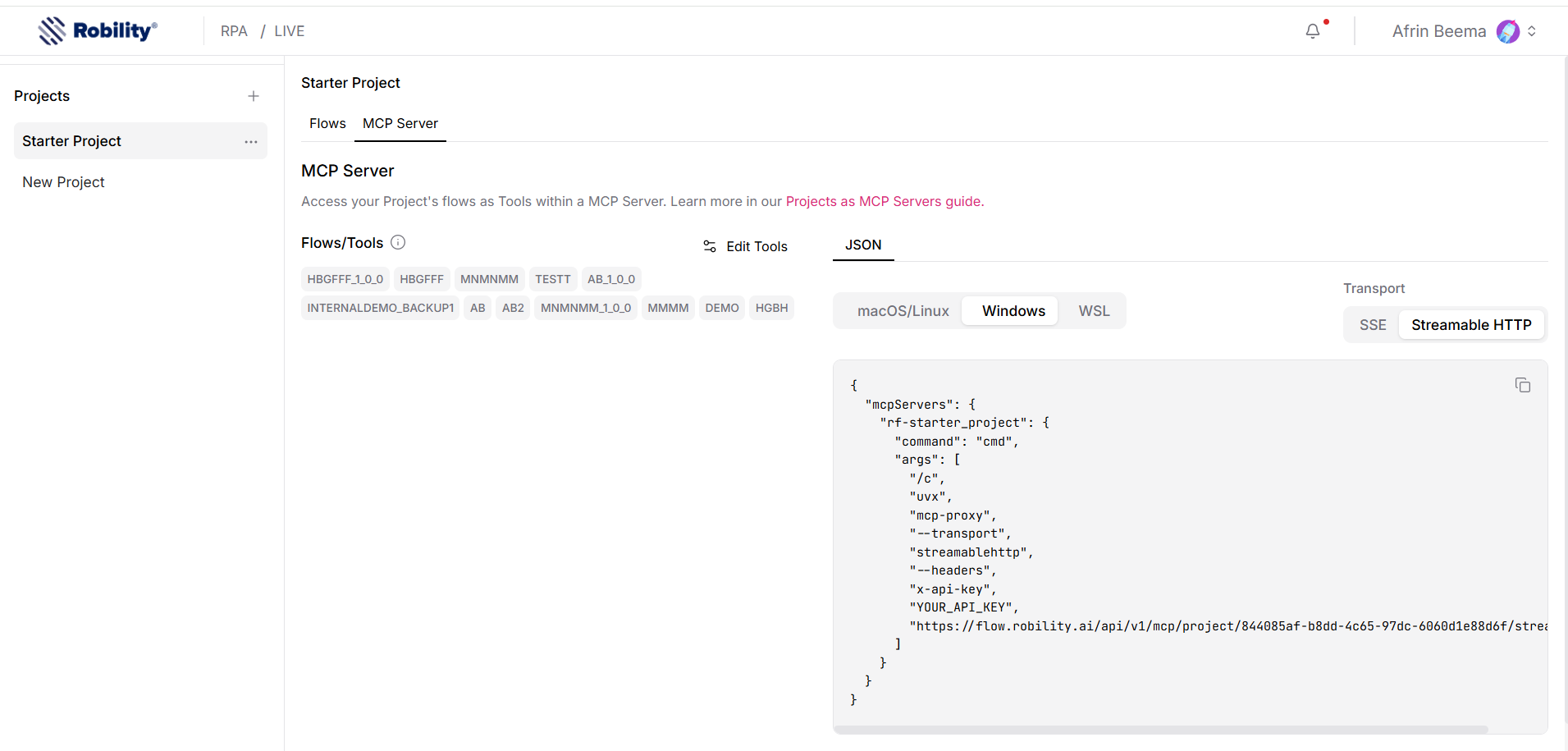
Task: Choose the WSL platform option
Action: click(1094, 311)
